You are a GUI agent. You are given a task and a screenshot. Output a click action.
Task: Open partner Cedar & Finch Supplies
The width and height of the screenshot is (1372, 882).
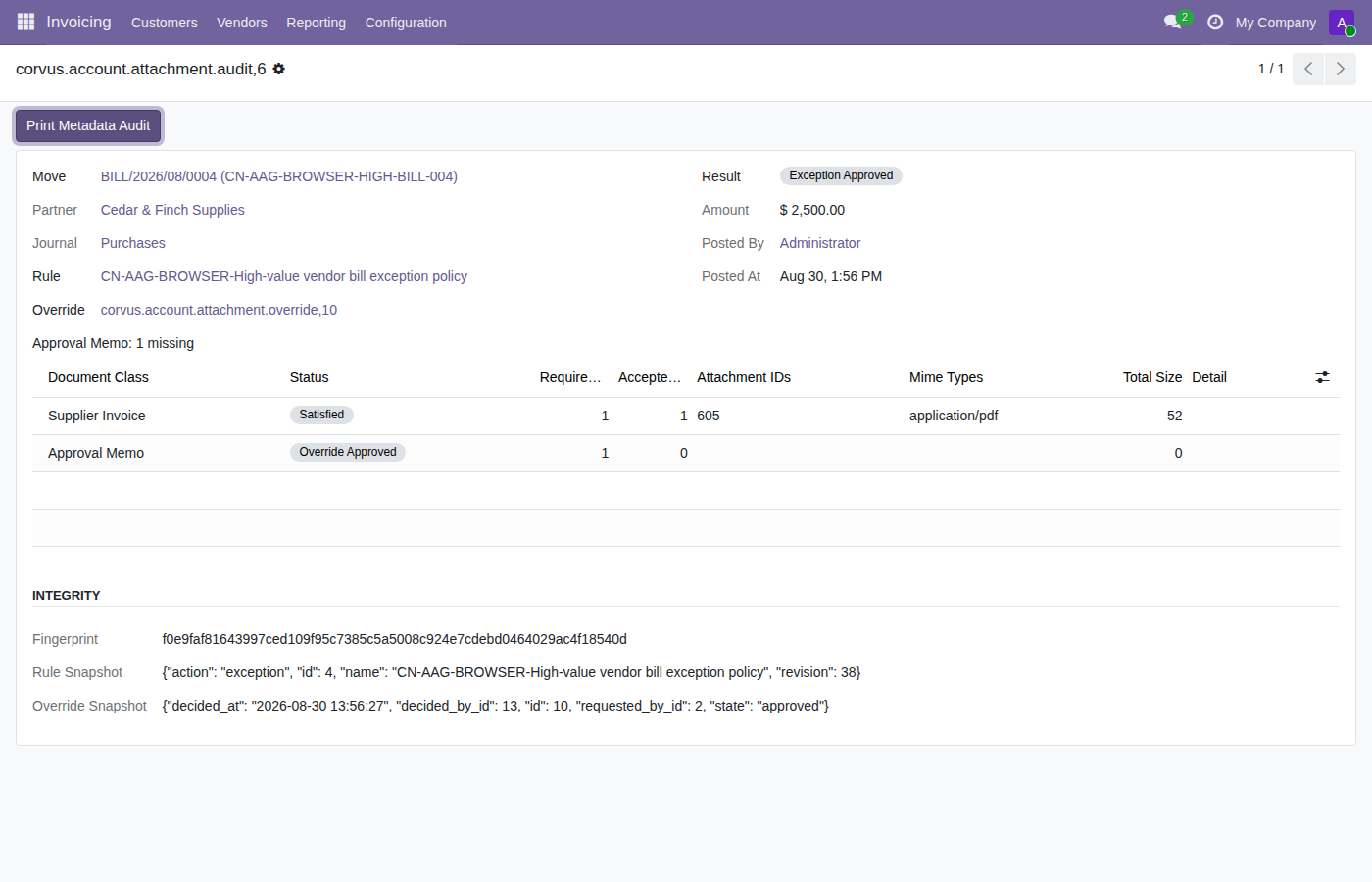(172, 210)
